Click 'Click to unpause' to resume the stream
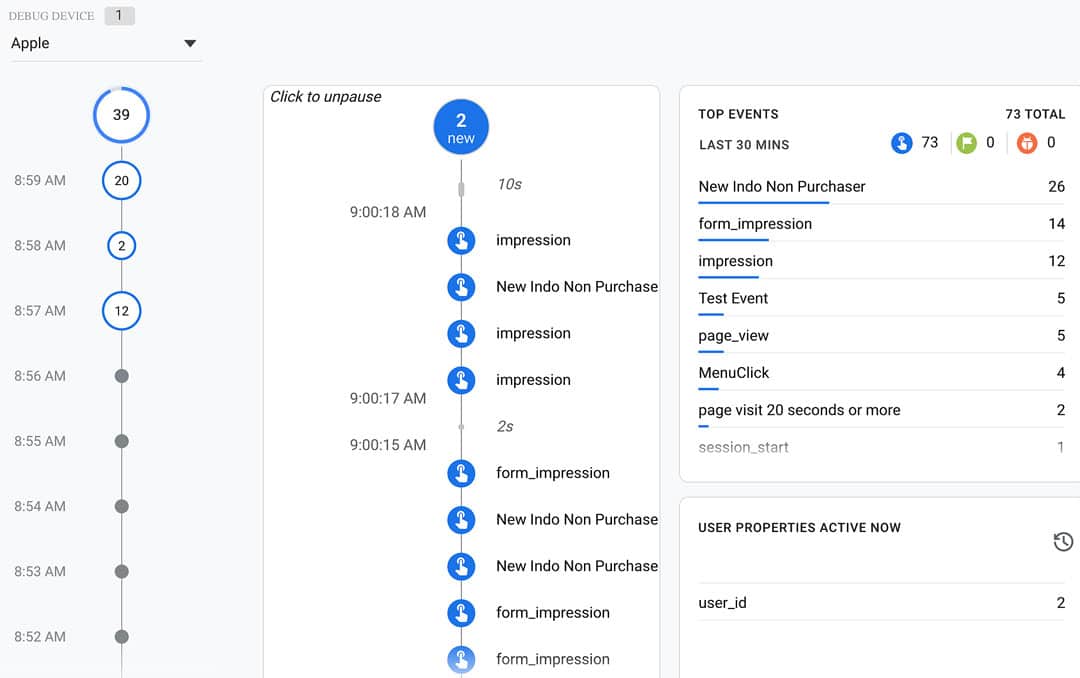 [326, 97]
